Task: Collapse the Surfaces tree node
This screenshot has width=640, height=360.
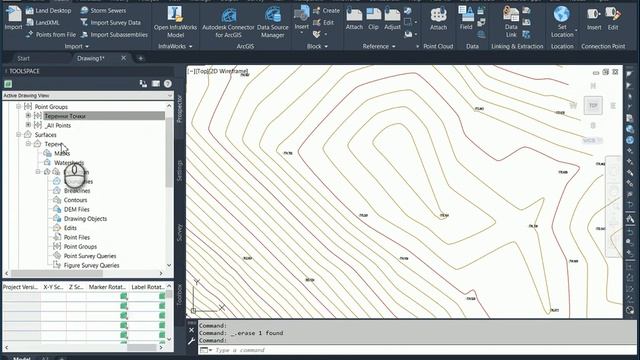Action: [x=18, y=134]
